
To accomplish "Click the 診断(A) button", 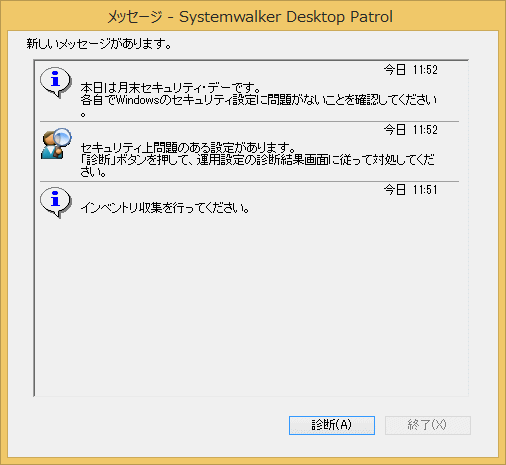I will (332, 425).
